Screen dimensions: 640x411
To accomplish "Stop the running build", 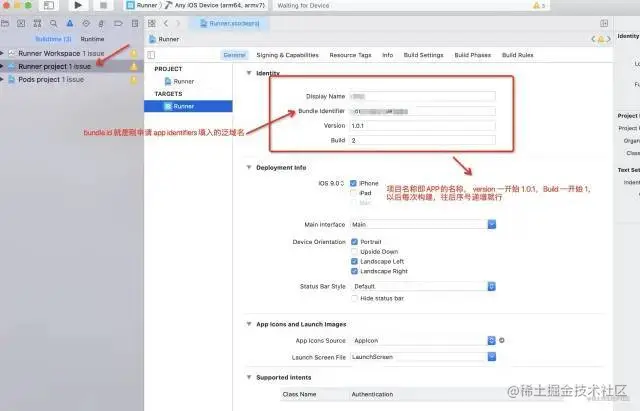I will pos(103,5).
